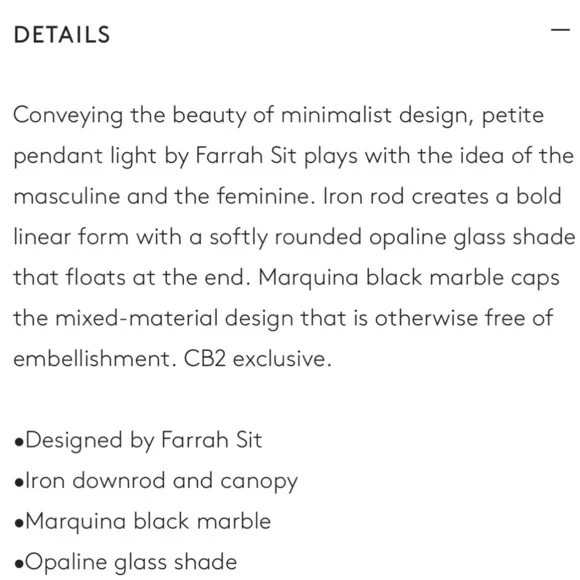This screenshot has width=580, height=580.
Task: Click 'otherwise free of' phrase in description
Action: pyautogui.click(x=464, y=318)
